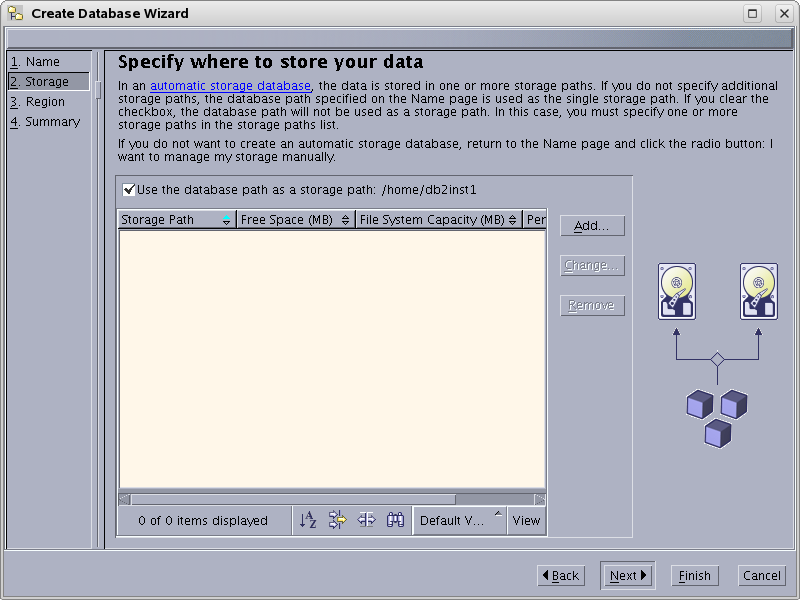
Task: Proceed with the Next button
Action: click(x=628, y=576)
